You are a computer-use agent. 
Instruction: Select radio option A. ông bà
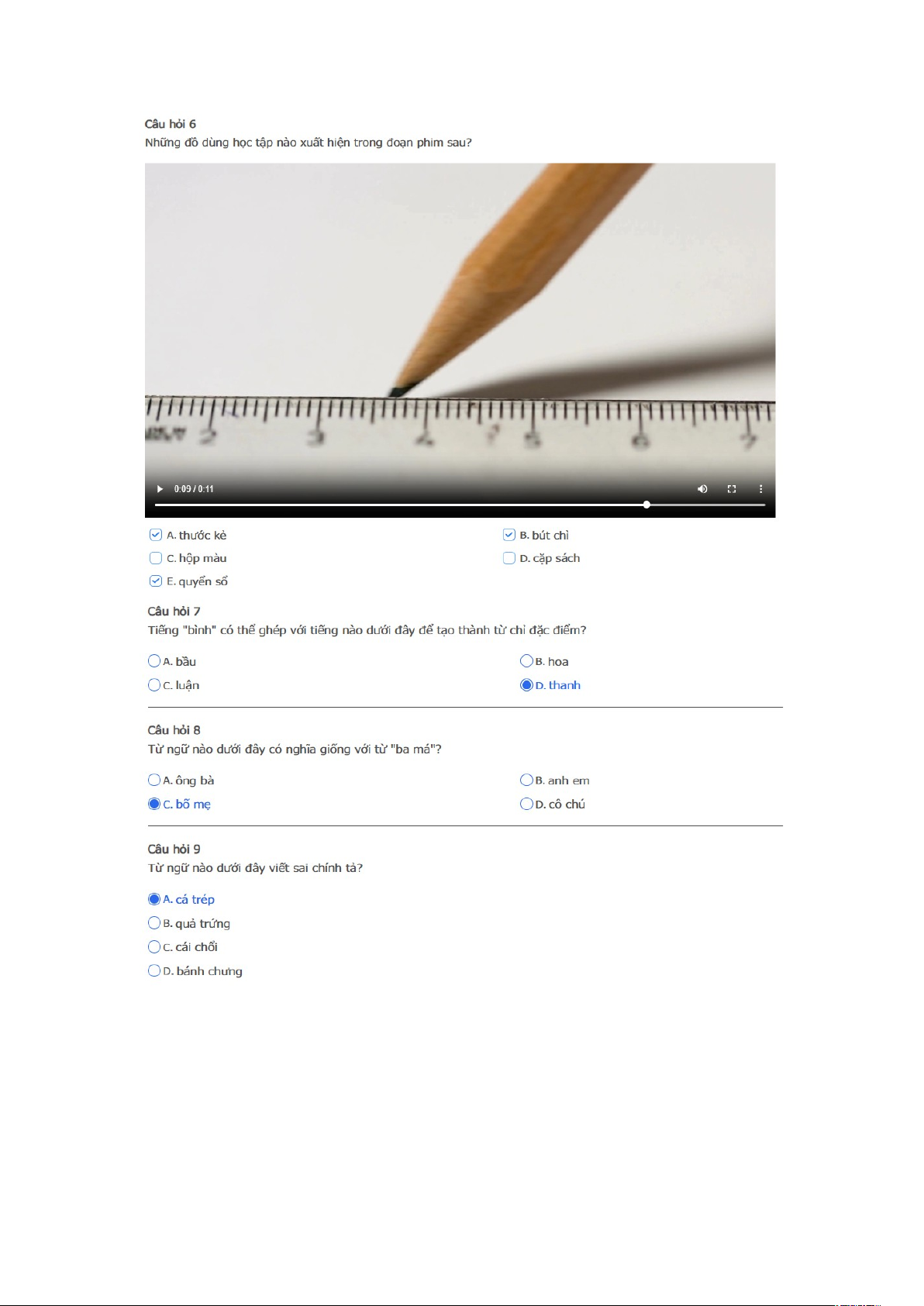pyautogui.click(x=154, y=780)
